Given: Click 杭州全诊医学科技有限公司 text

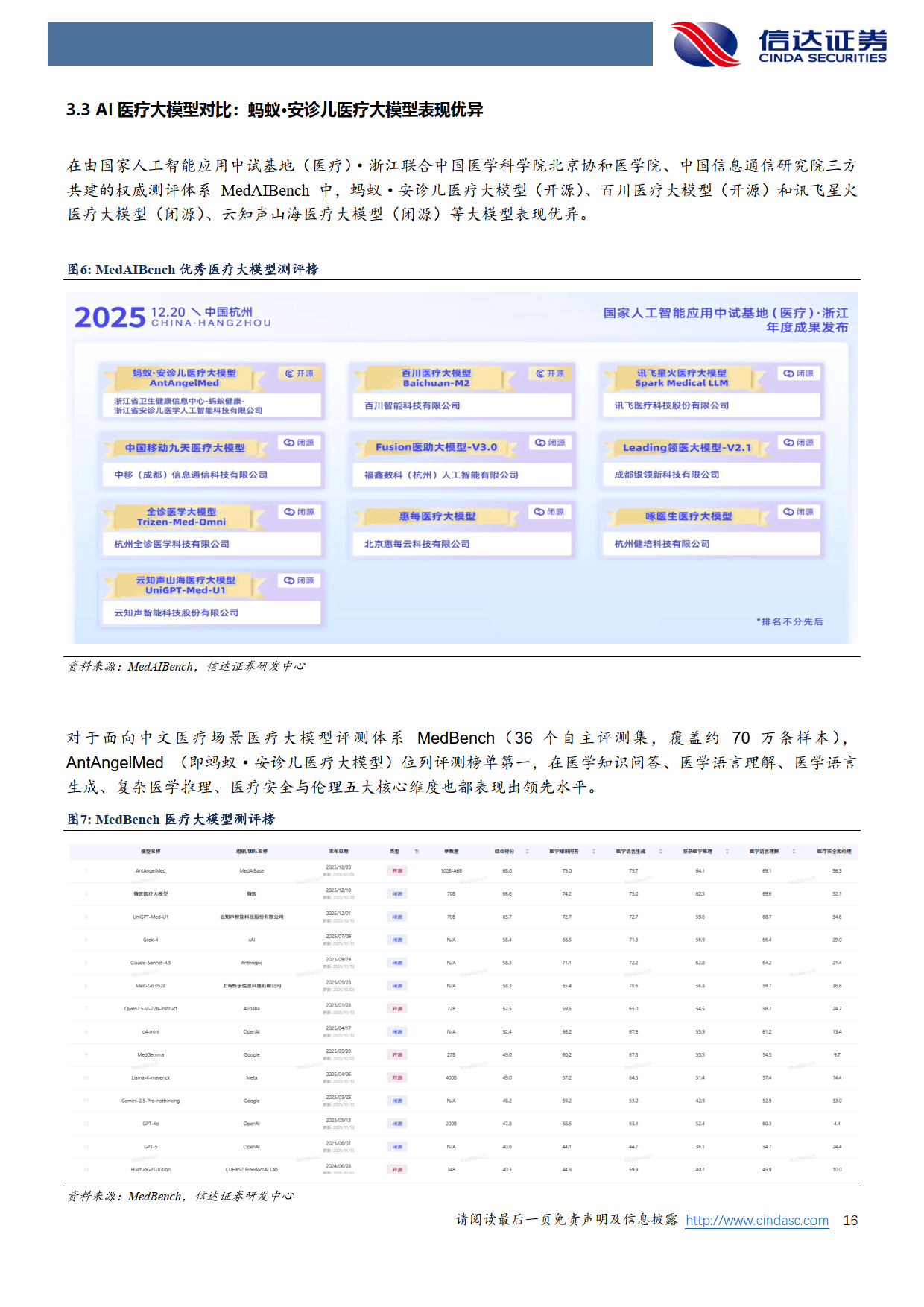Looking at the screenshot, I should pyautogui.click(x=171, y=544).
